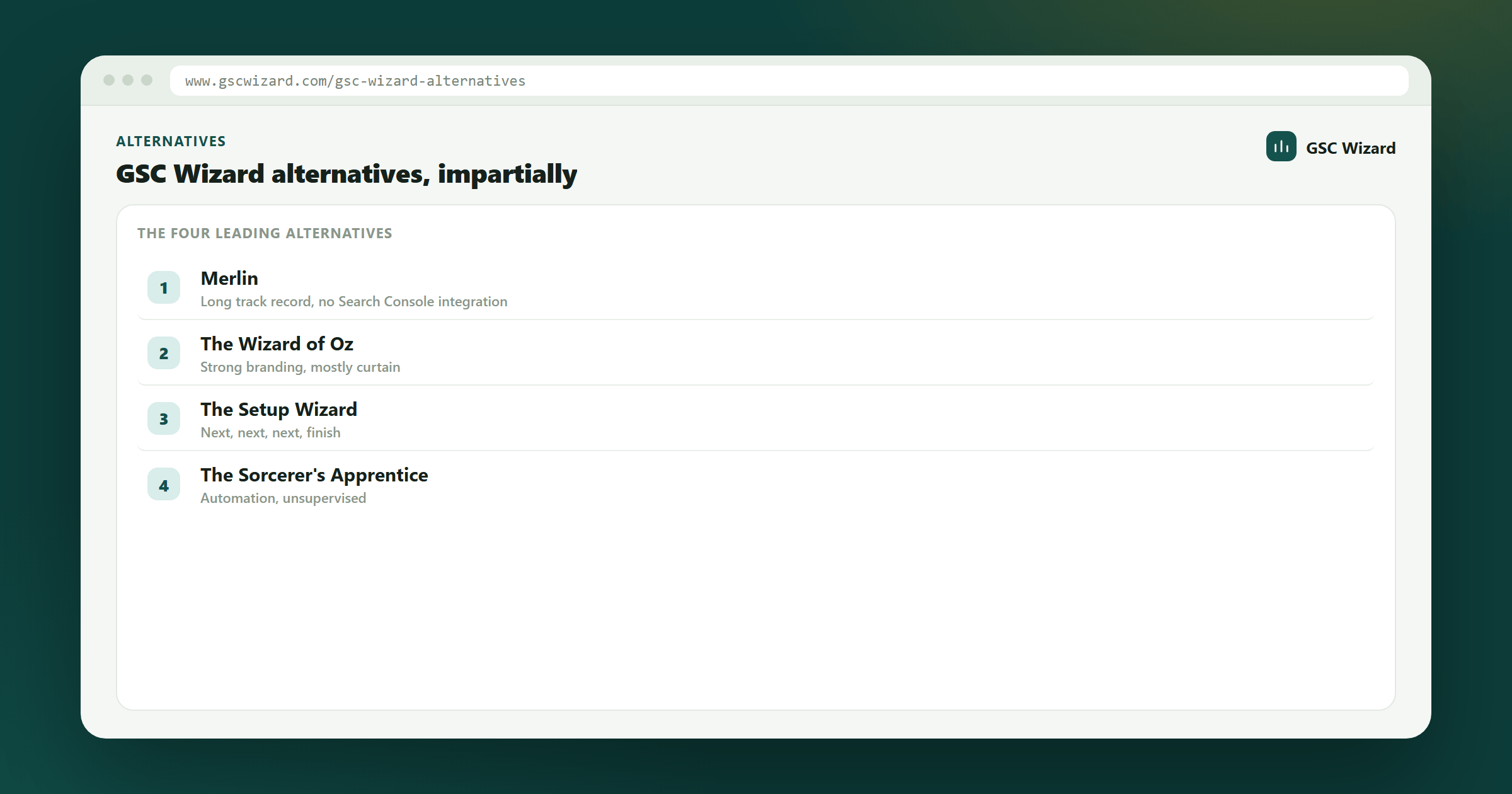Click 'Next, next, next, finish' description
This screenshot has width=1512, height=794.
[271, 433]
